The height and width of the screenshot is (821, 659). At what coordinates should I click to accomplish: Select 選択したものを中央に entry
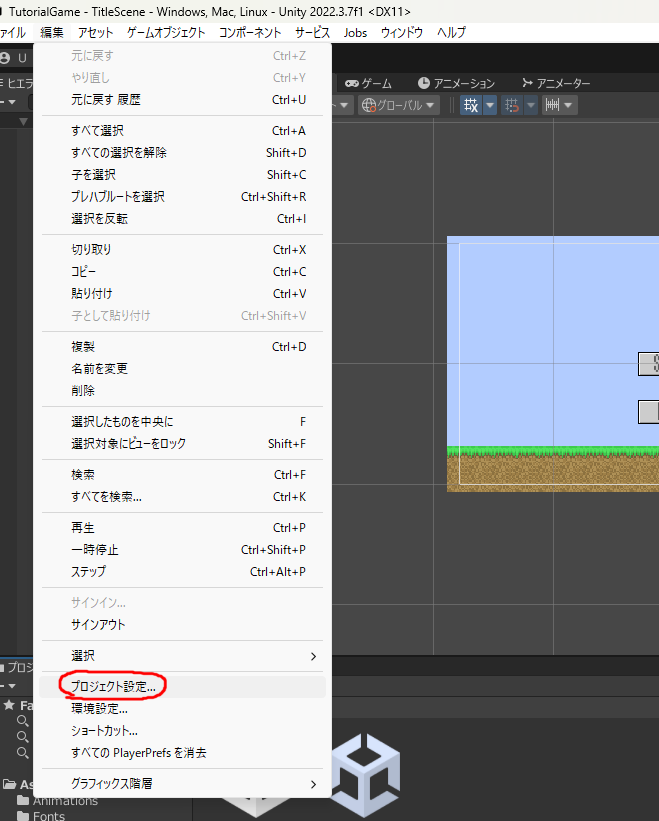point(182,421)
